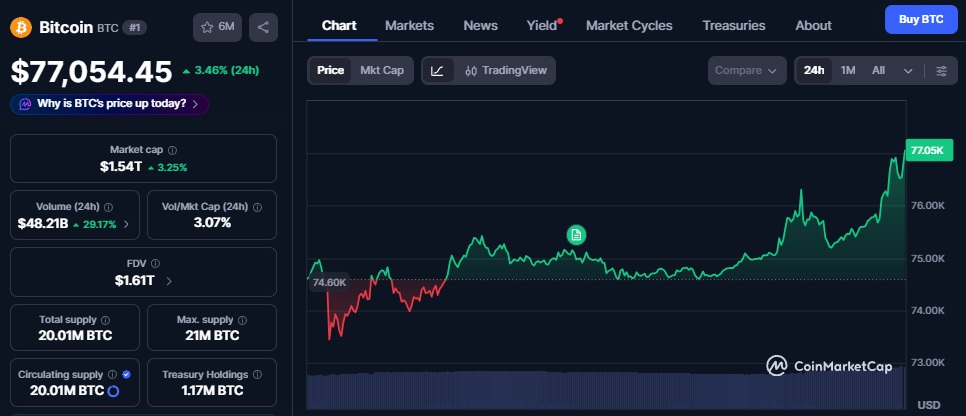Click the $1.61T FDV value
Screen dimensions: 966x416
click(134, 281)
